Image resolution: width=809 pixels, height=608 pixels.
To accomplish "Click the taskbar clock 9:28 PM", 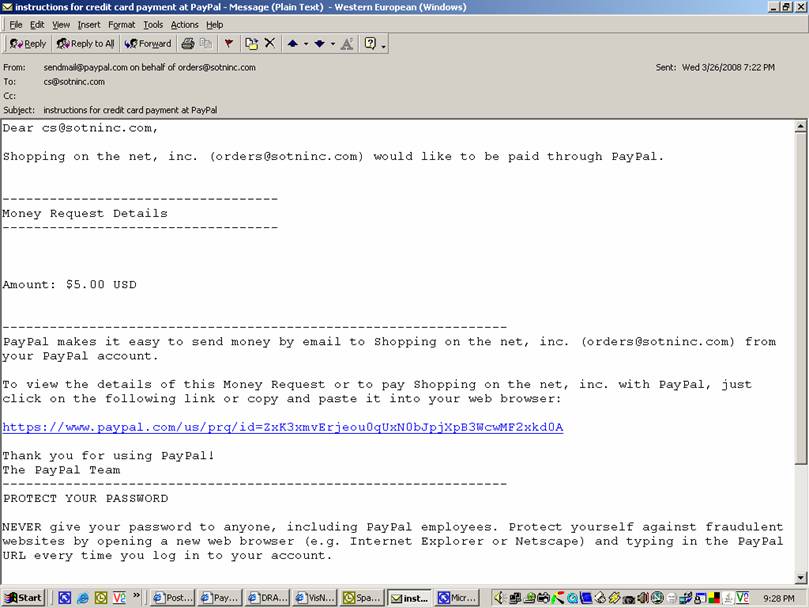I will (779, 598).
